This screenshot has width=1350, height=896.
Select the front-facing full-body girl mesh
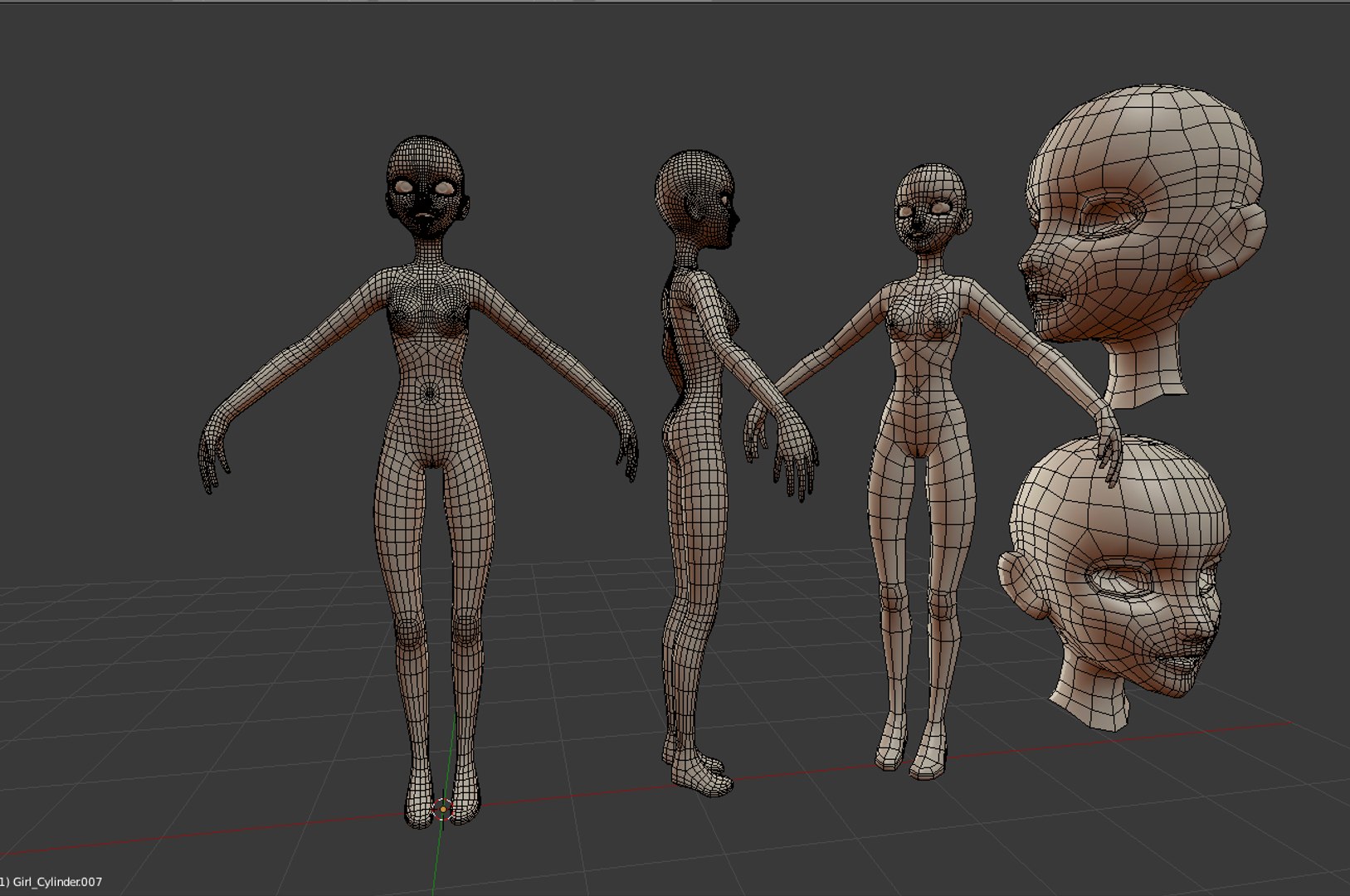pos(419,481)
